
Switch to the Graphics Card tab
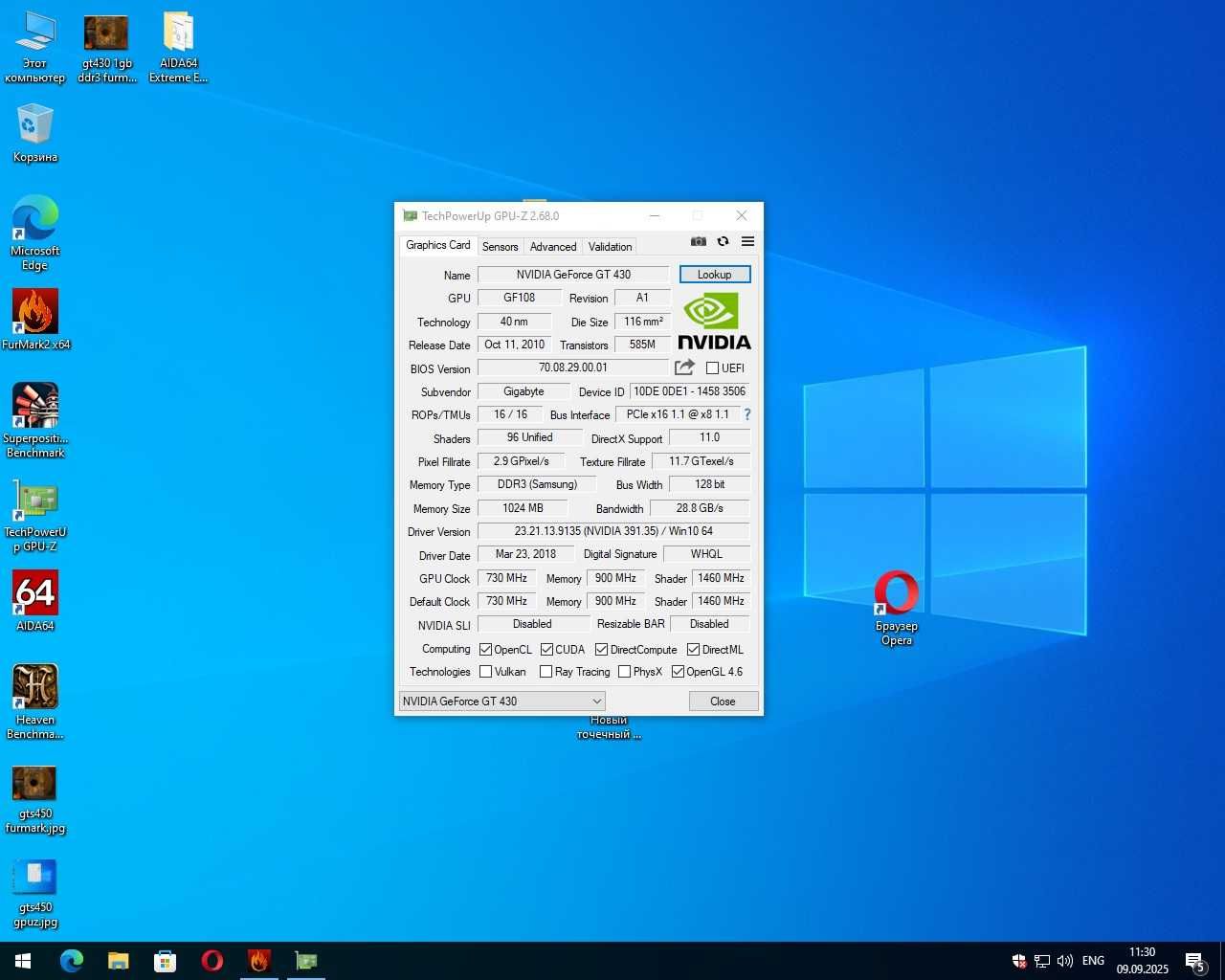tap(437, 245)
